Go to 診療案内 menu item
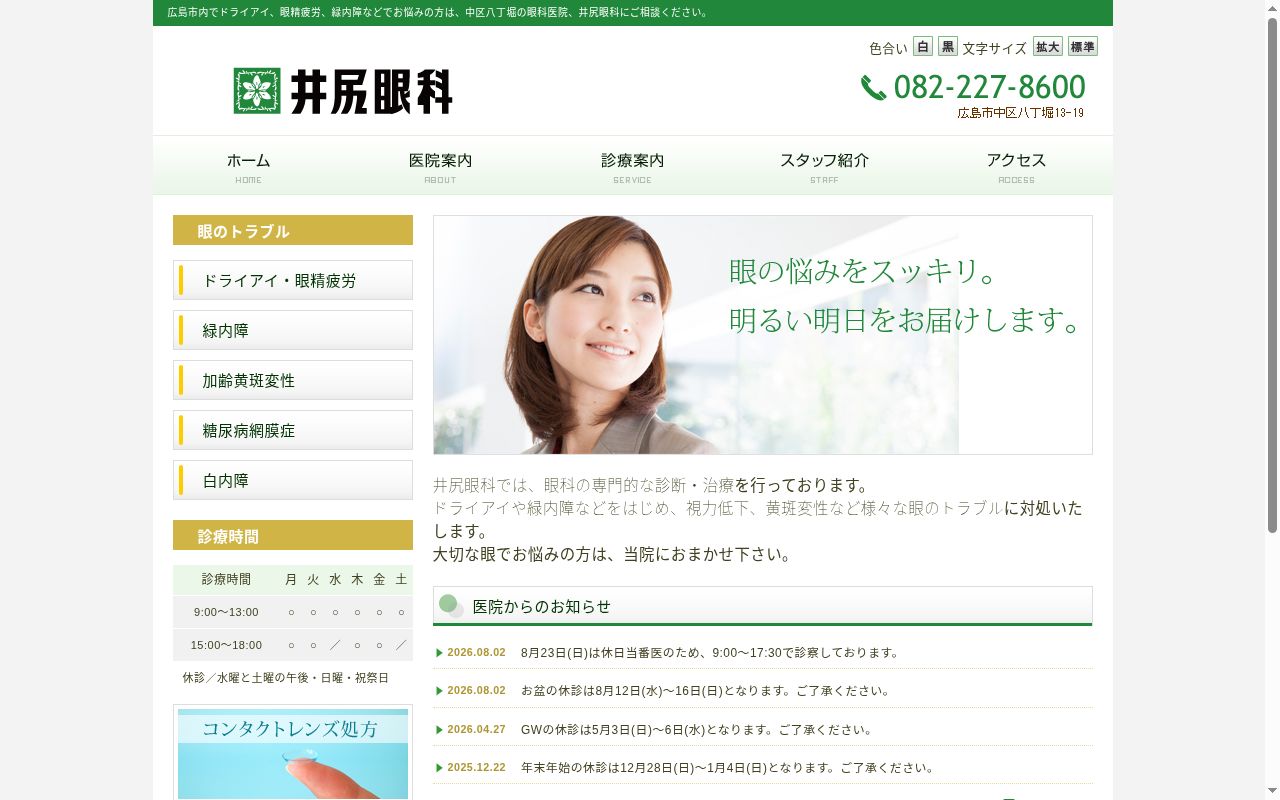1280x800 pixels. point(633,166)
